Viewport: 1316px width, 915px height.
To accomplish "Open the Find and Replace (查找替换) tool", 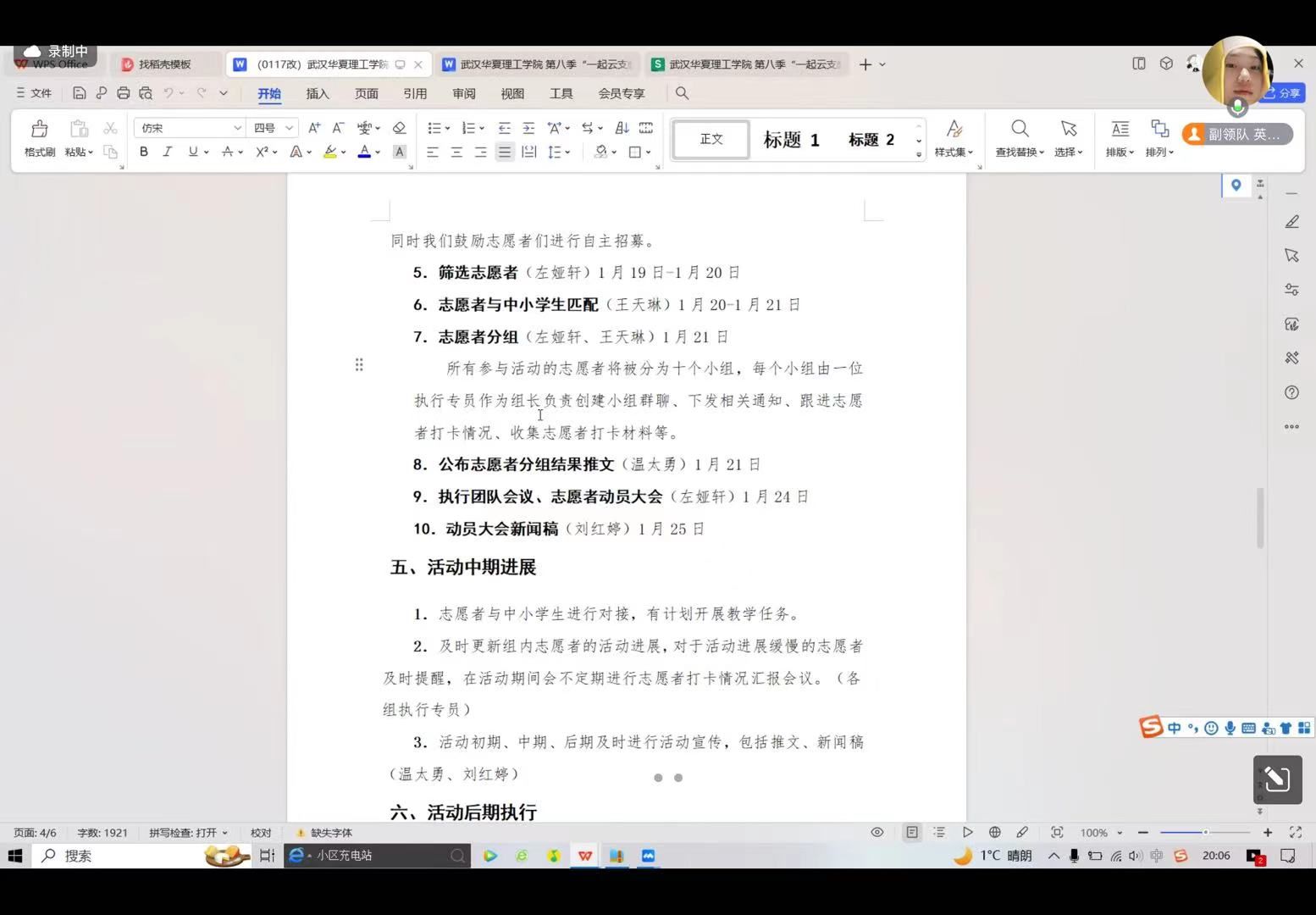I will (1020, 137).
